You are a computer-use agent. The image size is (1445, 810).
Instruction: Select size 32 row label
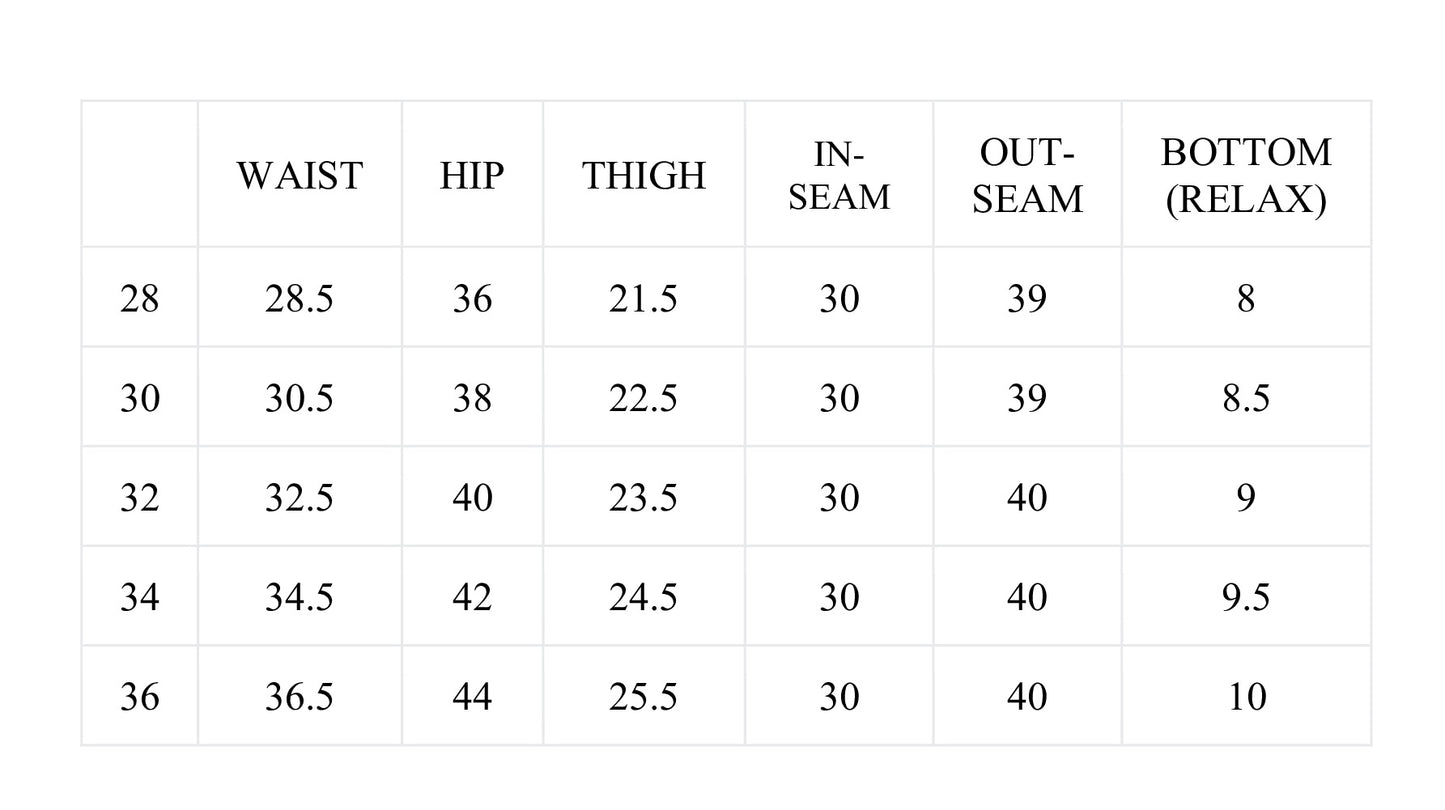(139, 497)
